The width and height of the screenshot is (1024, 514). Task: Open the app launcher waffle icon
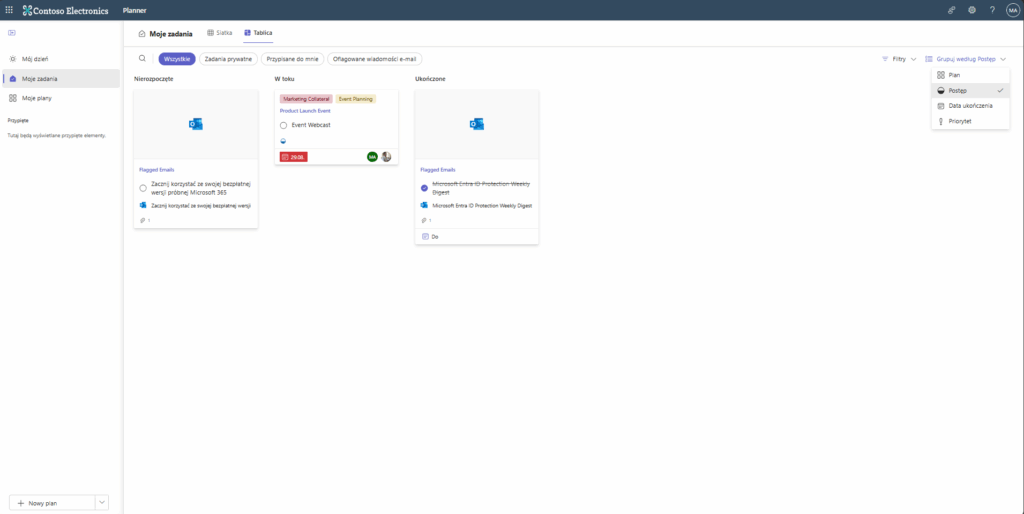(9, 10)
